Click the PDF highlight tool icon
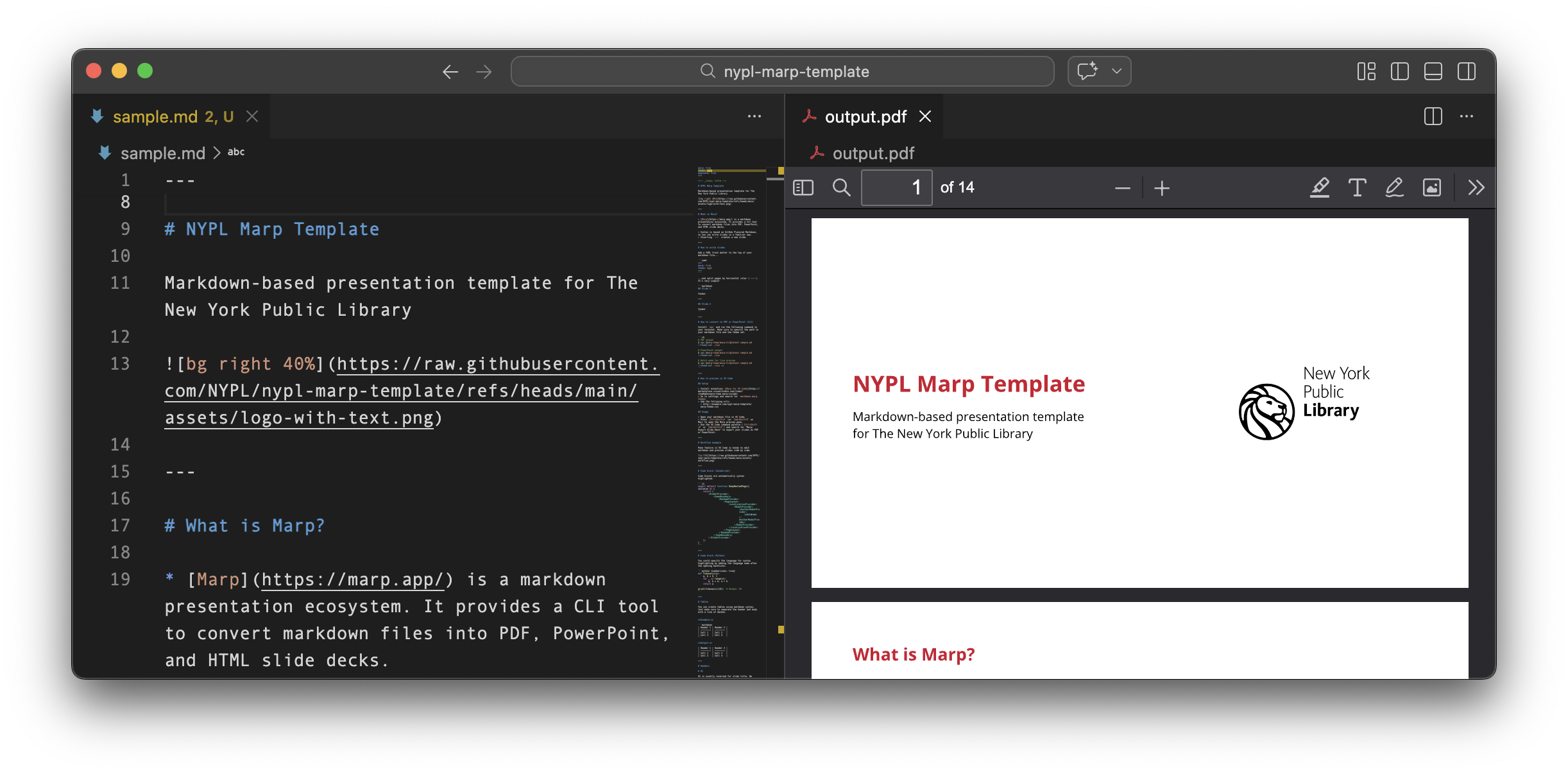1568x774 pixels. pyautogui.click(x=1319, y=187)
